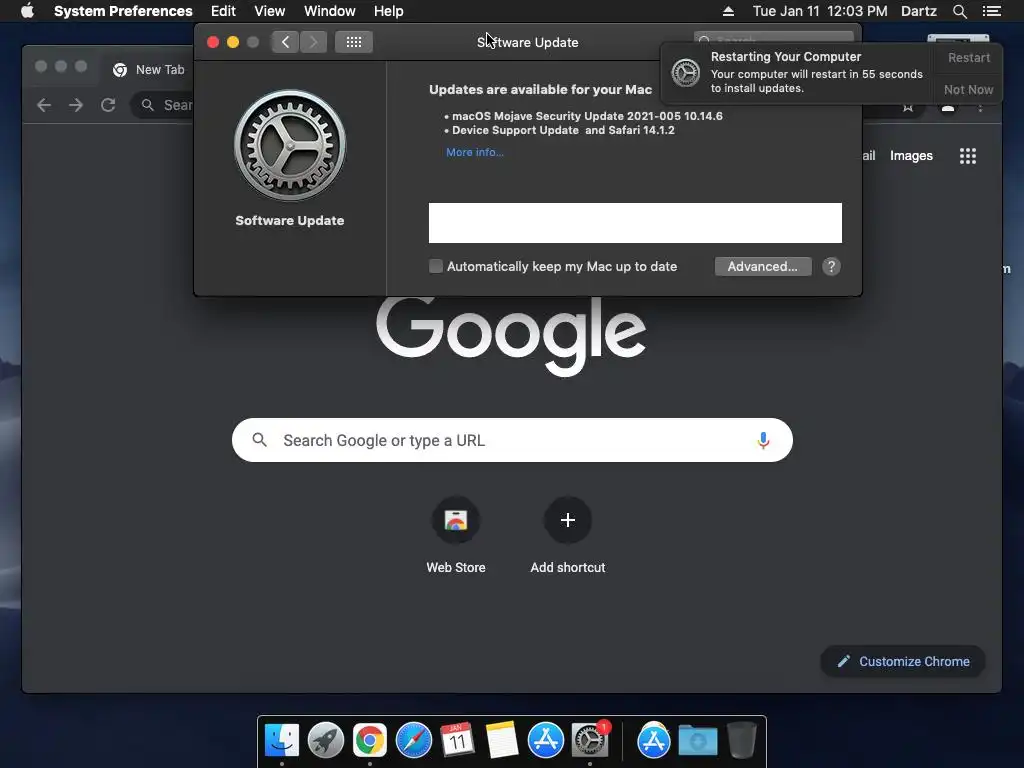The width and height of the screenshot is (1024, 768).
Task: Show all preferences grid button
Action: (353, 42)
